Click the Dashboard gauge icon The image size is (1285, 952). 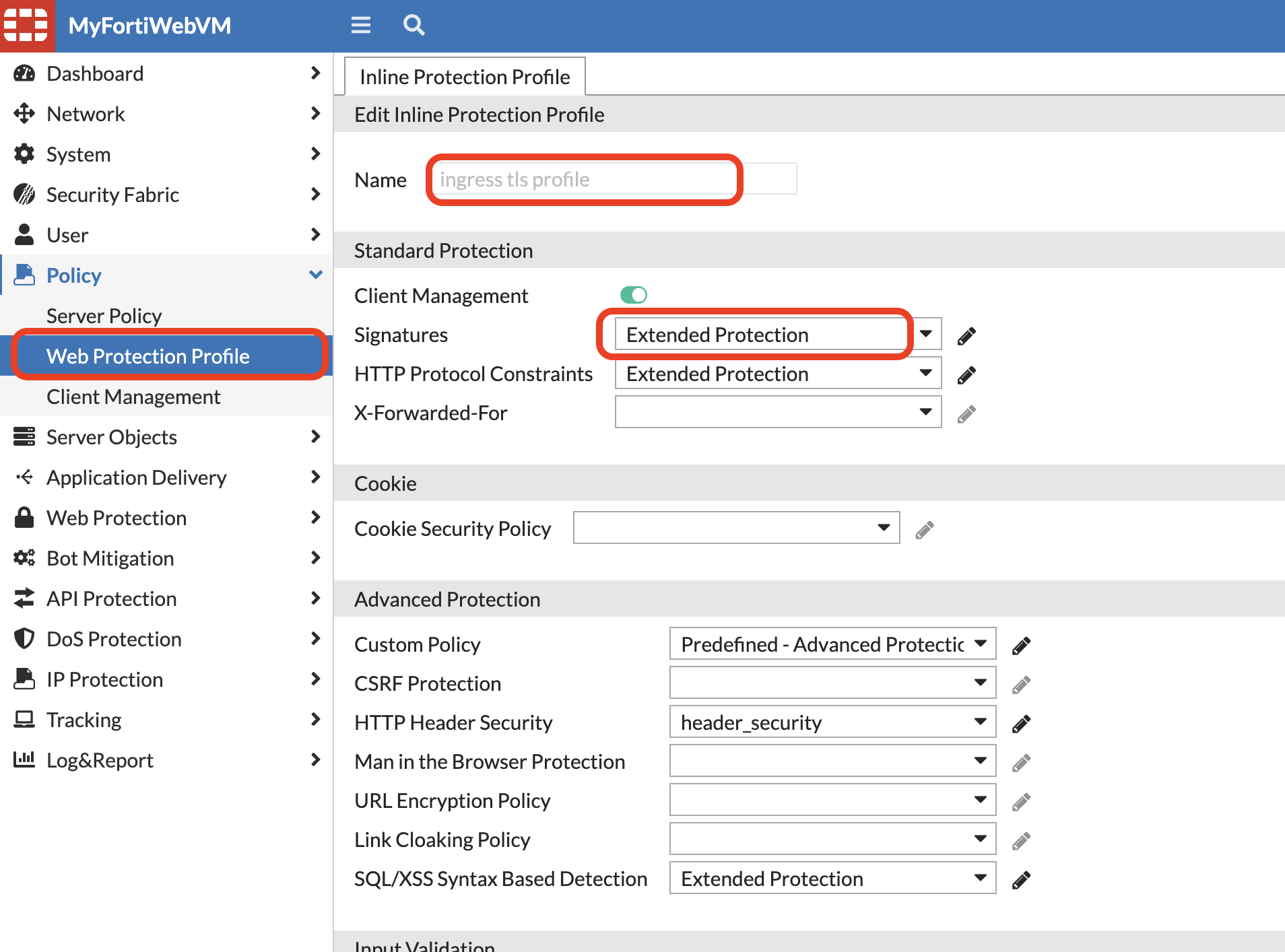pyautogui.click(x=24, y=73)
